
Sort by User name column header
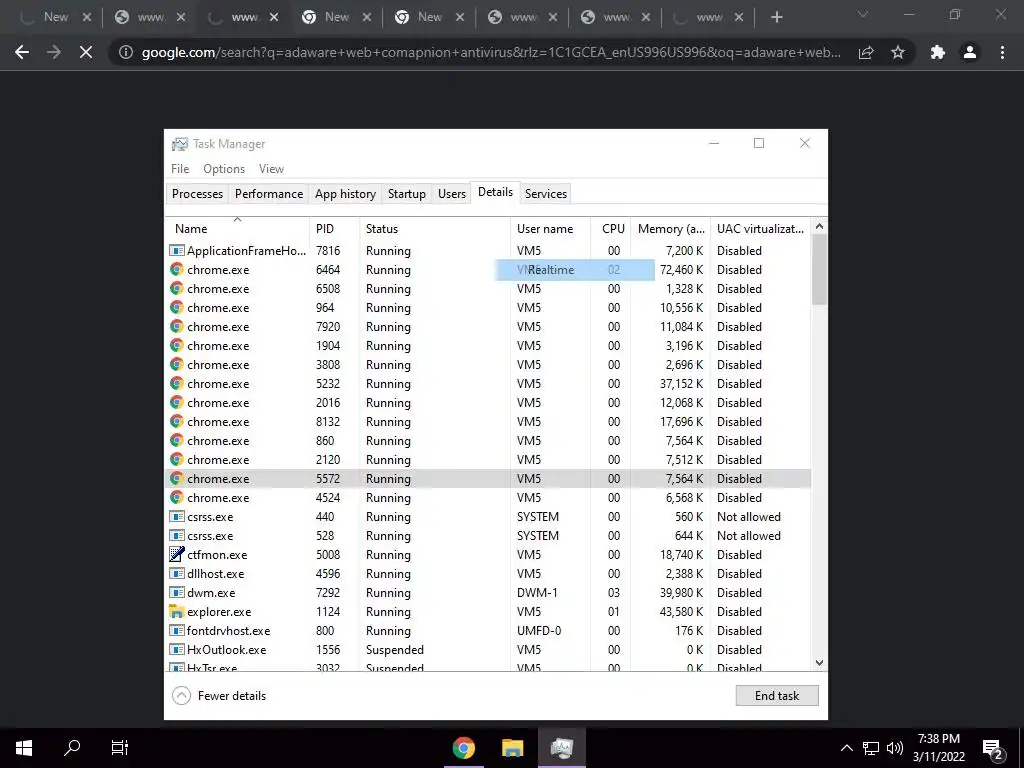click(550, 229)
